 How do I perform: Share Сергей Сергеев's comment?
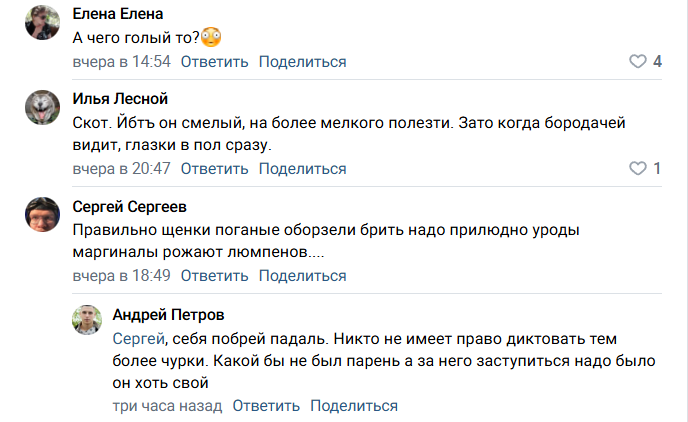click(x=302, y=275)
